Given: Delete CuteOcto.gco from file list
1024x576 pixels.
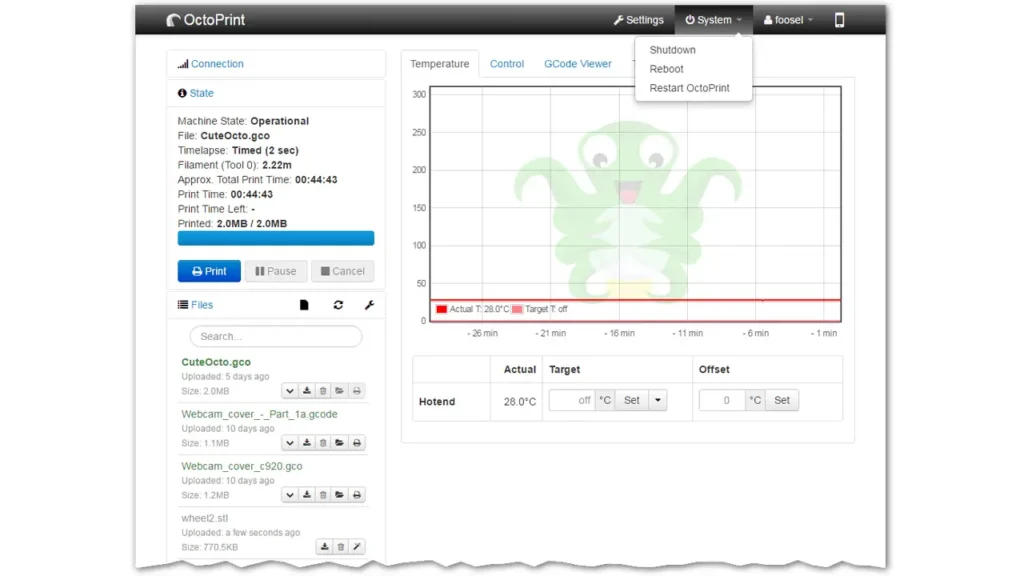Looking at the screenshot, I should [x=323, y=391].
